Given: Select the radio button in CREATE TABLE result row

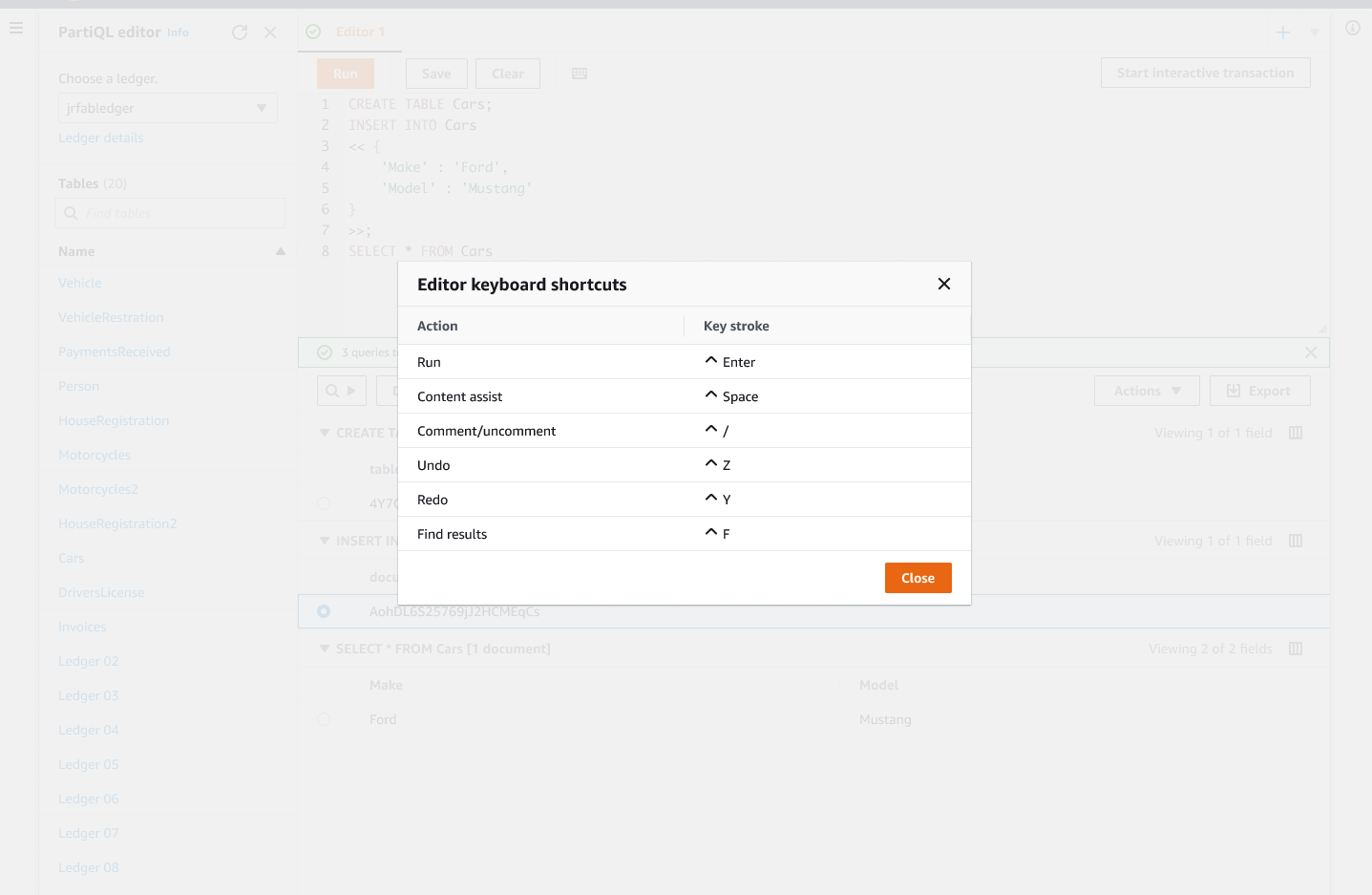Looking at the screenshot, I should tap(324, 503).
